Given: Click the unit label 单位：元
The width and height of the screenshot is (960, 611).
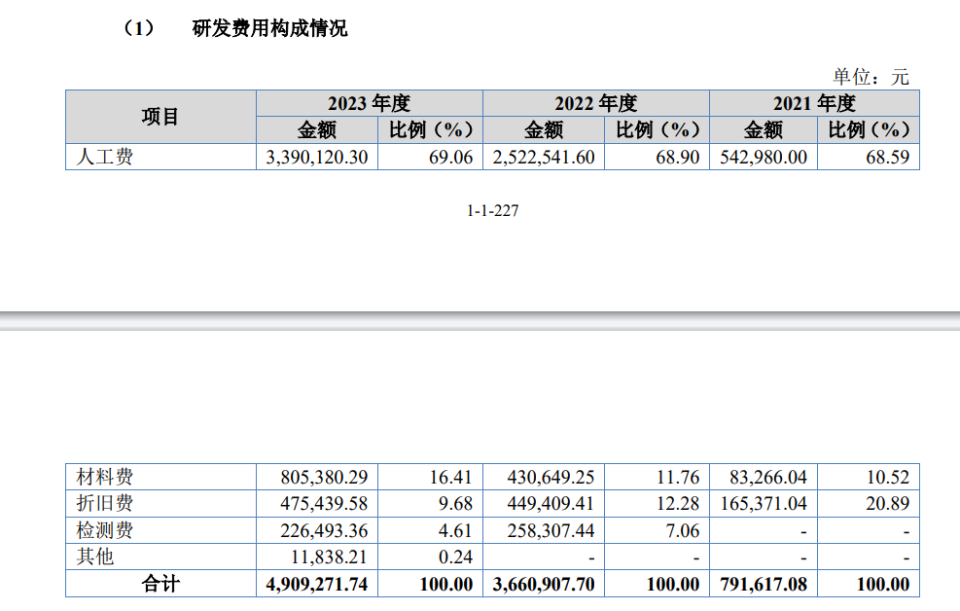Looking at the screenshot, I should pyautogui.click(x=871, y=77).
